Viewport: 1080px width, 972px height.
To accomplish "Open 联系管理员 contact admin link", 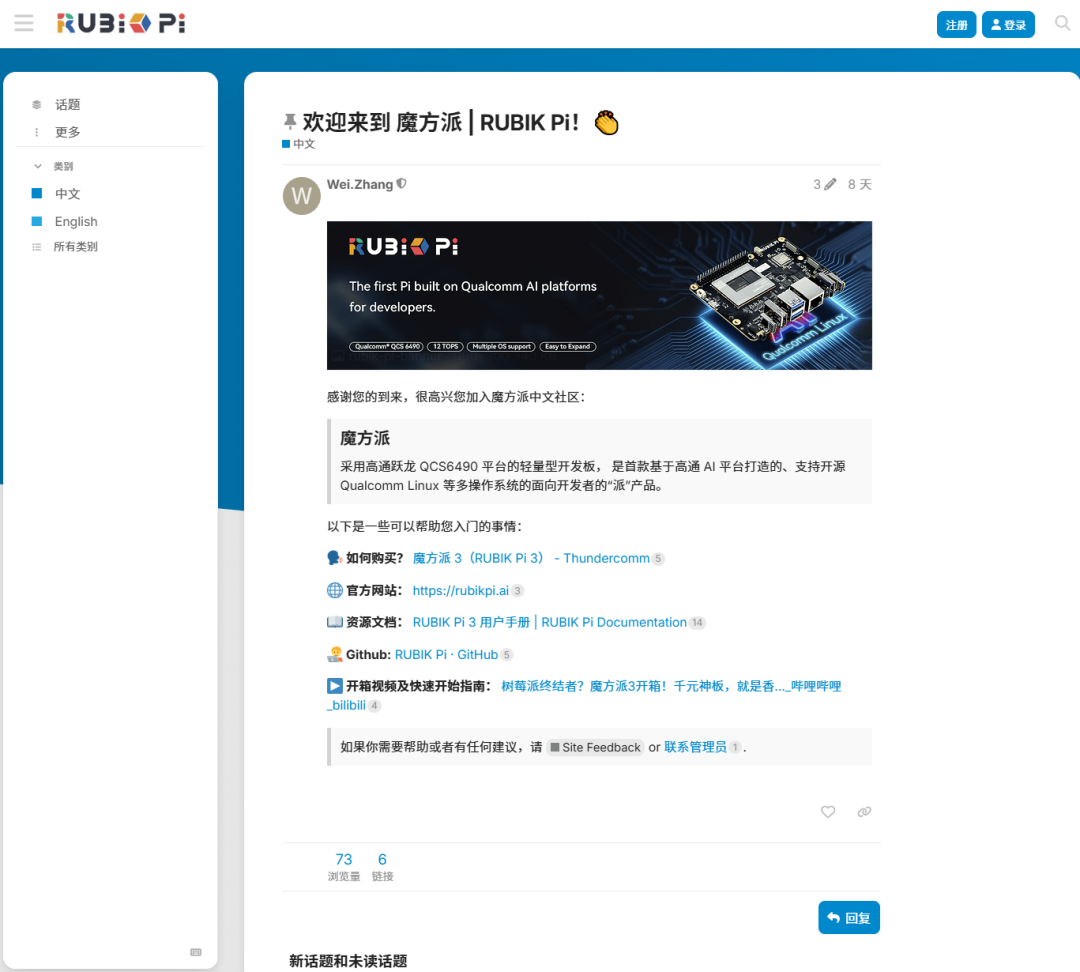I will (x=695, y=747).
